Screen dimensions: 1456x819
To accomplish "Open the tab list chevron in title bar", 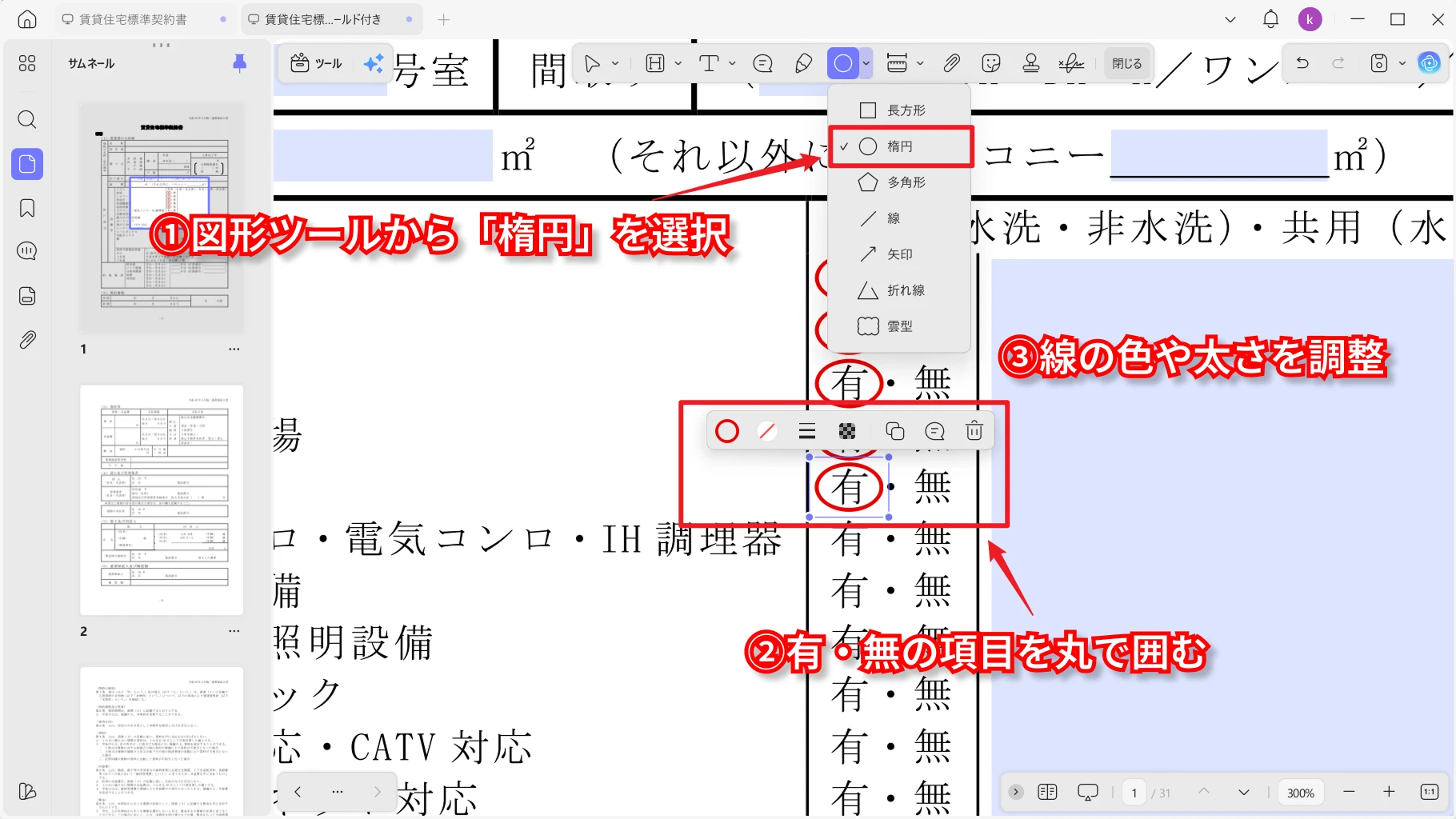I will [x=1230, y=19].
